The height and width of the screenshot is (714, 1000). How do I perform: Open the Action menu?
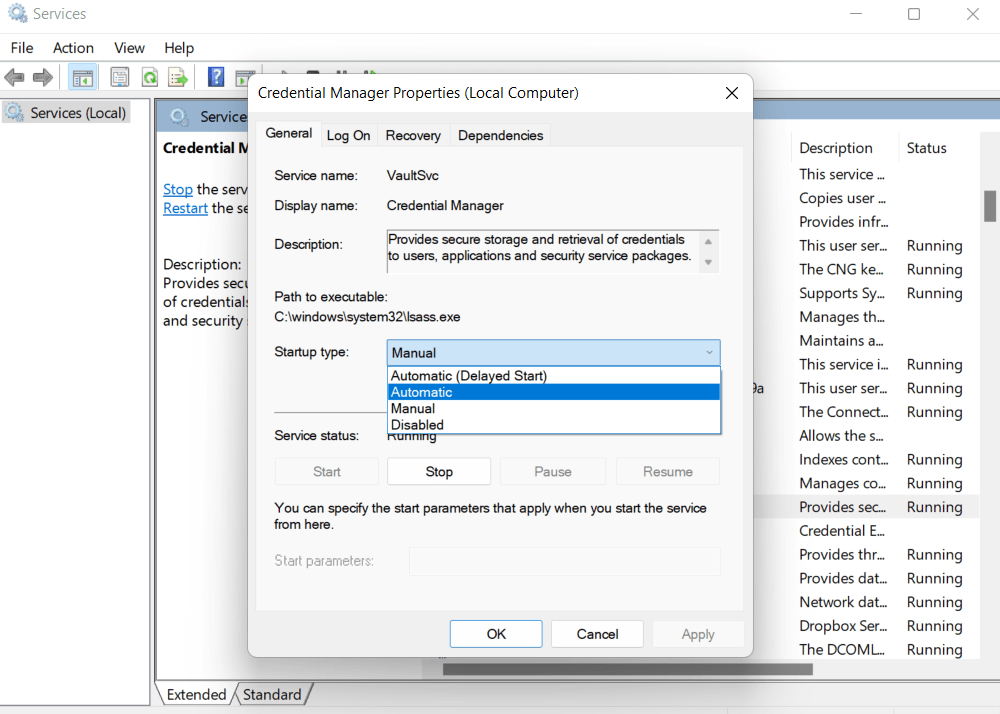[x=73, y=48]
